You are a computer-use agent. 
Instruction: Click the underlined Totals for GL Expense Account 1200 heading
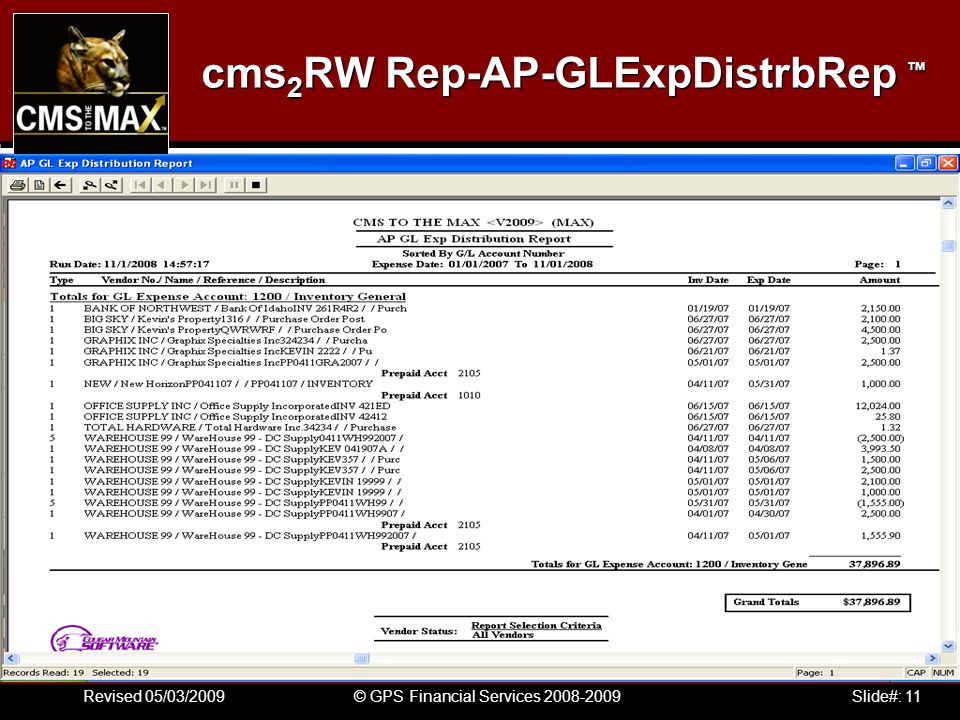[x=228, y=296]
